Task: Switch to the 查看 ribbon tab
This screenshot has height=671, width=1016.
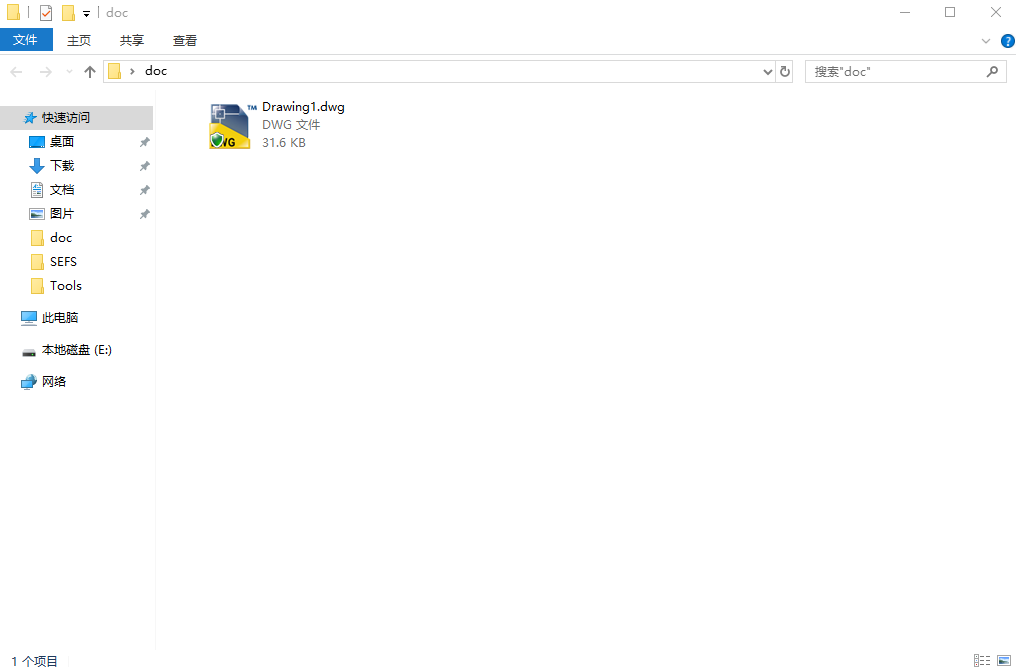Action: [185, 40]
